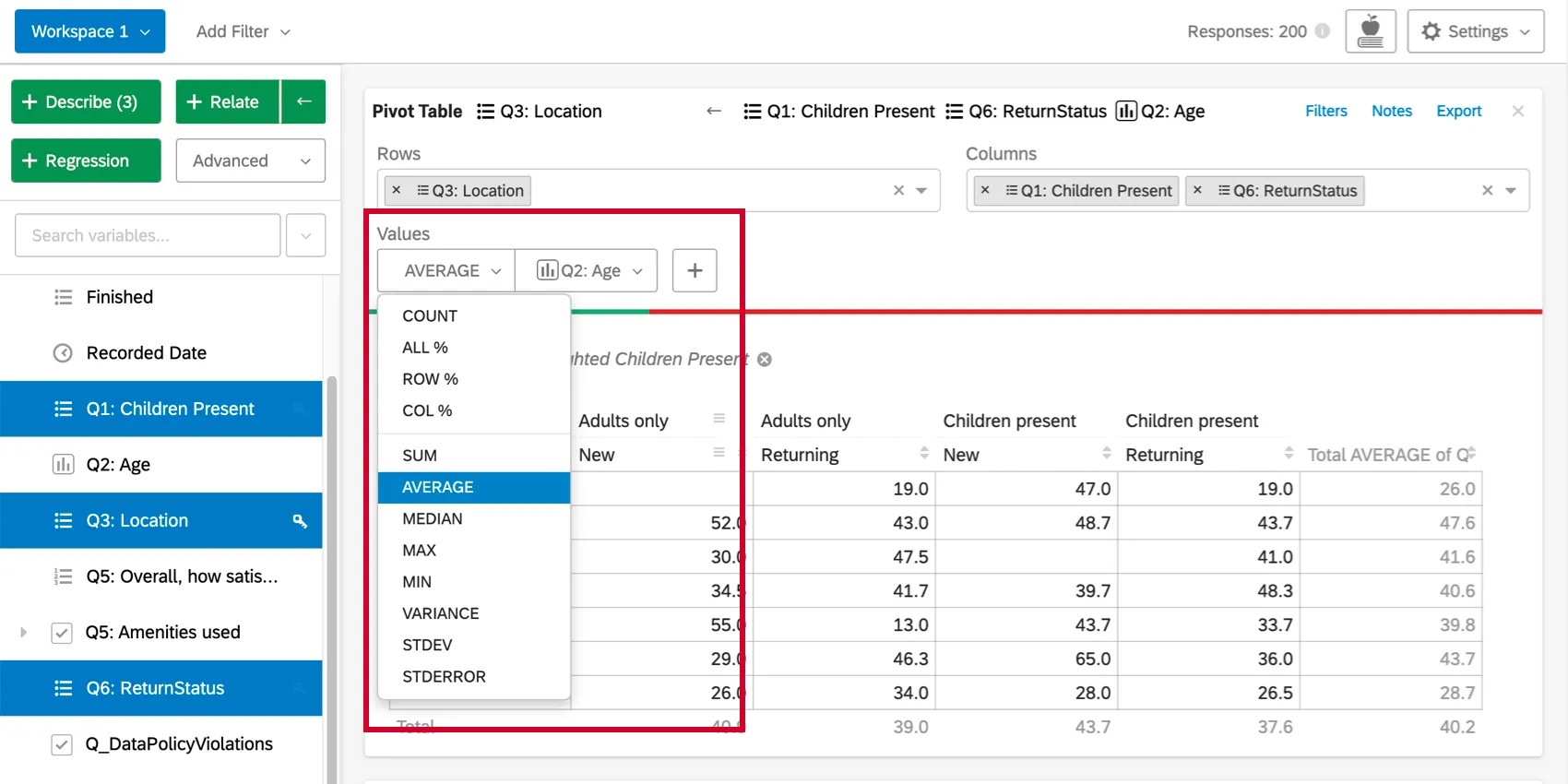Open the Advanced dropdown
The width and height of the screenshot is (1568, 784).
[250, 160]
